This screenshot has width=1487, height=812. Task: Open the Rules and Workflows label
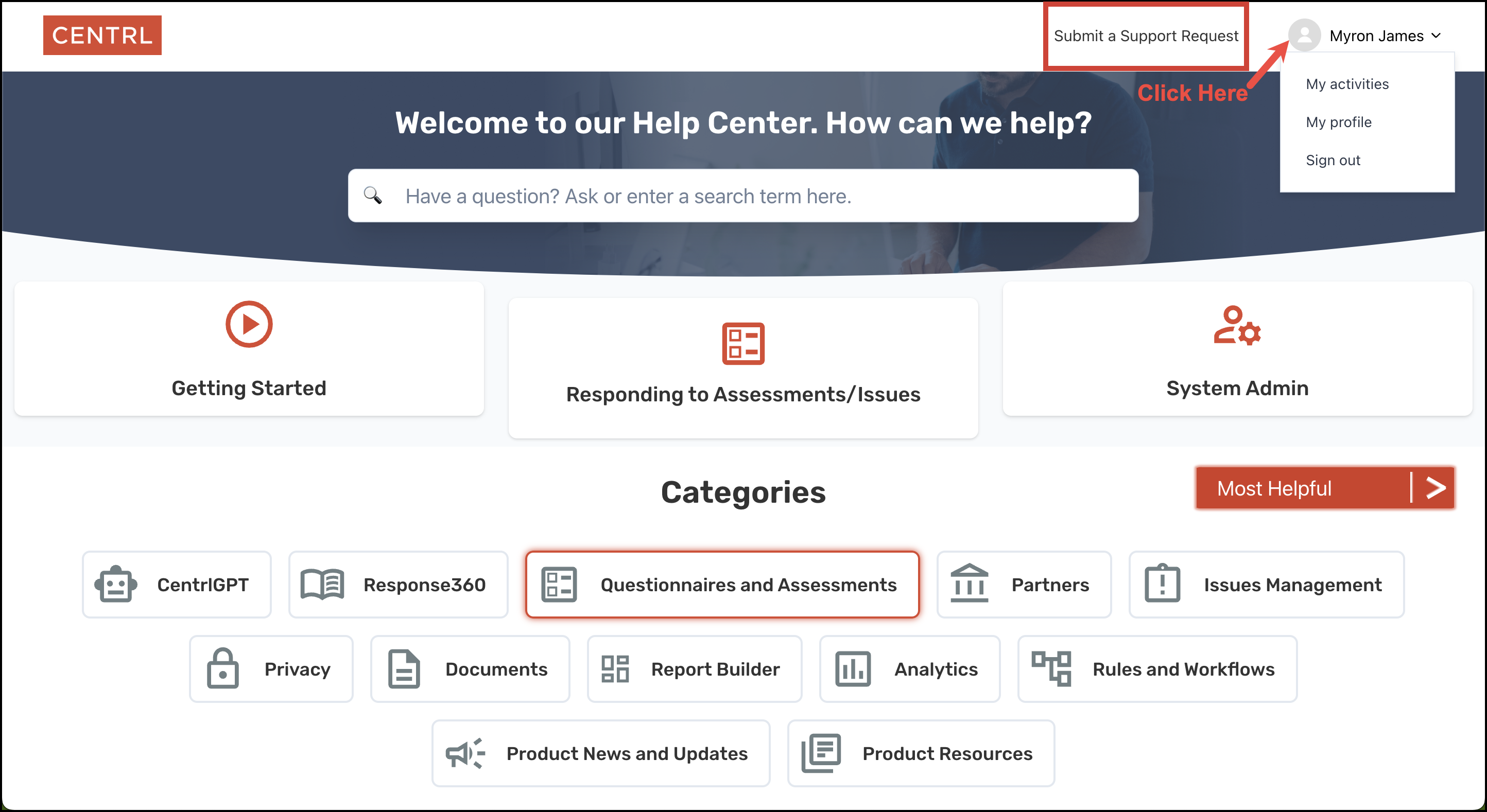pyautogui.click(x=1183, y=669)
